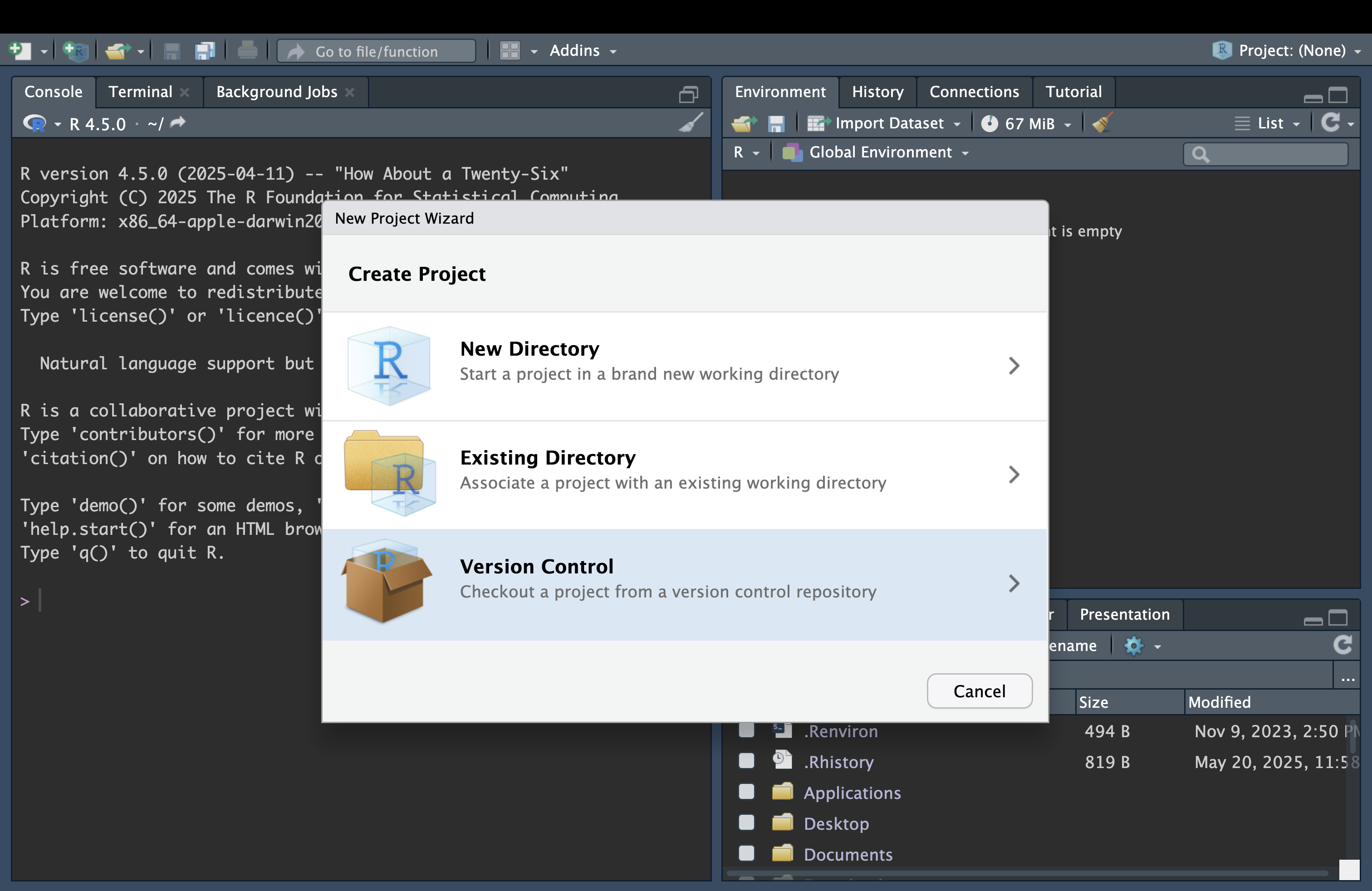This screenshot has width=1372, height=891.
Task: Choose New Directory project option
Action: click(x=685, y=366)
